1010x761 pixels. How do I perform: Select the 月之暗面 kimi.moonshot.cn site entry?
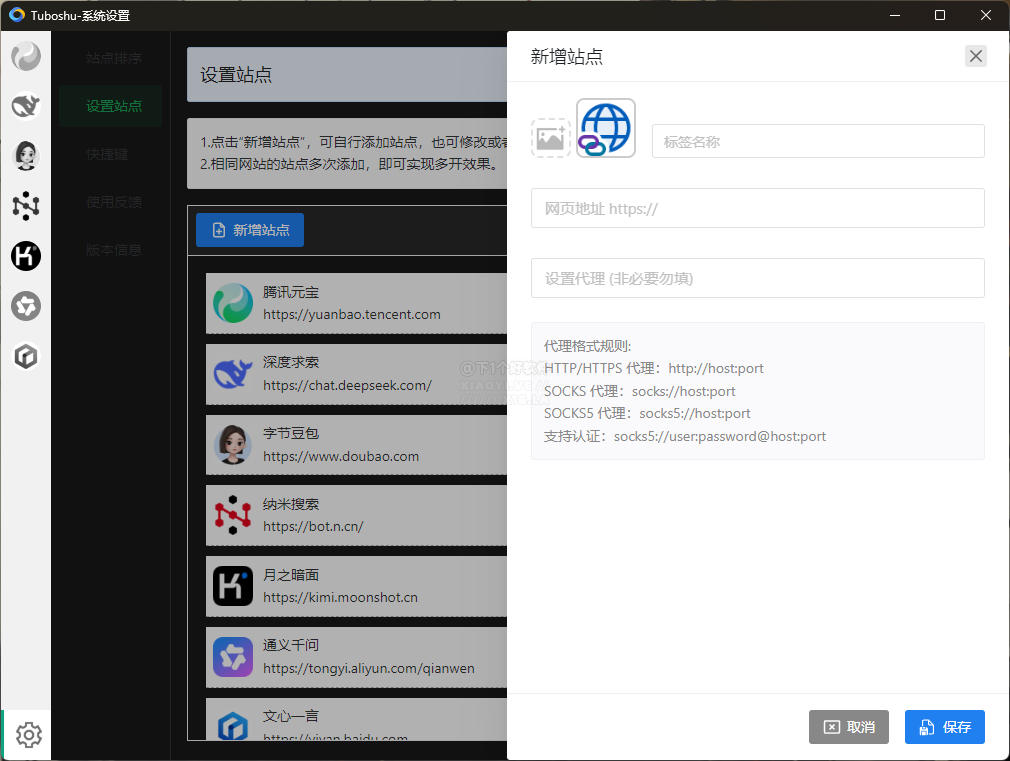[x=357, y=586]
